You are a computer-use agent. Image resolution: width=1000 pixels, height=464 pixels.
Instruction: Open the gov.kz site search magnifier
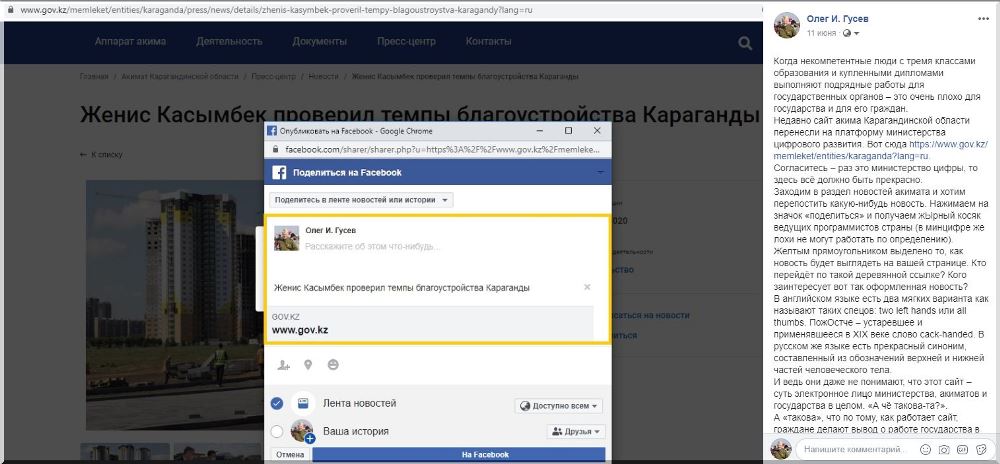pyautogui.click(x=745, y=43)
